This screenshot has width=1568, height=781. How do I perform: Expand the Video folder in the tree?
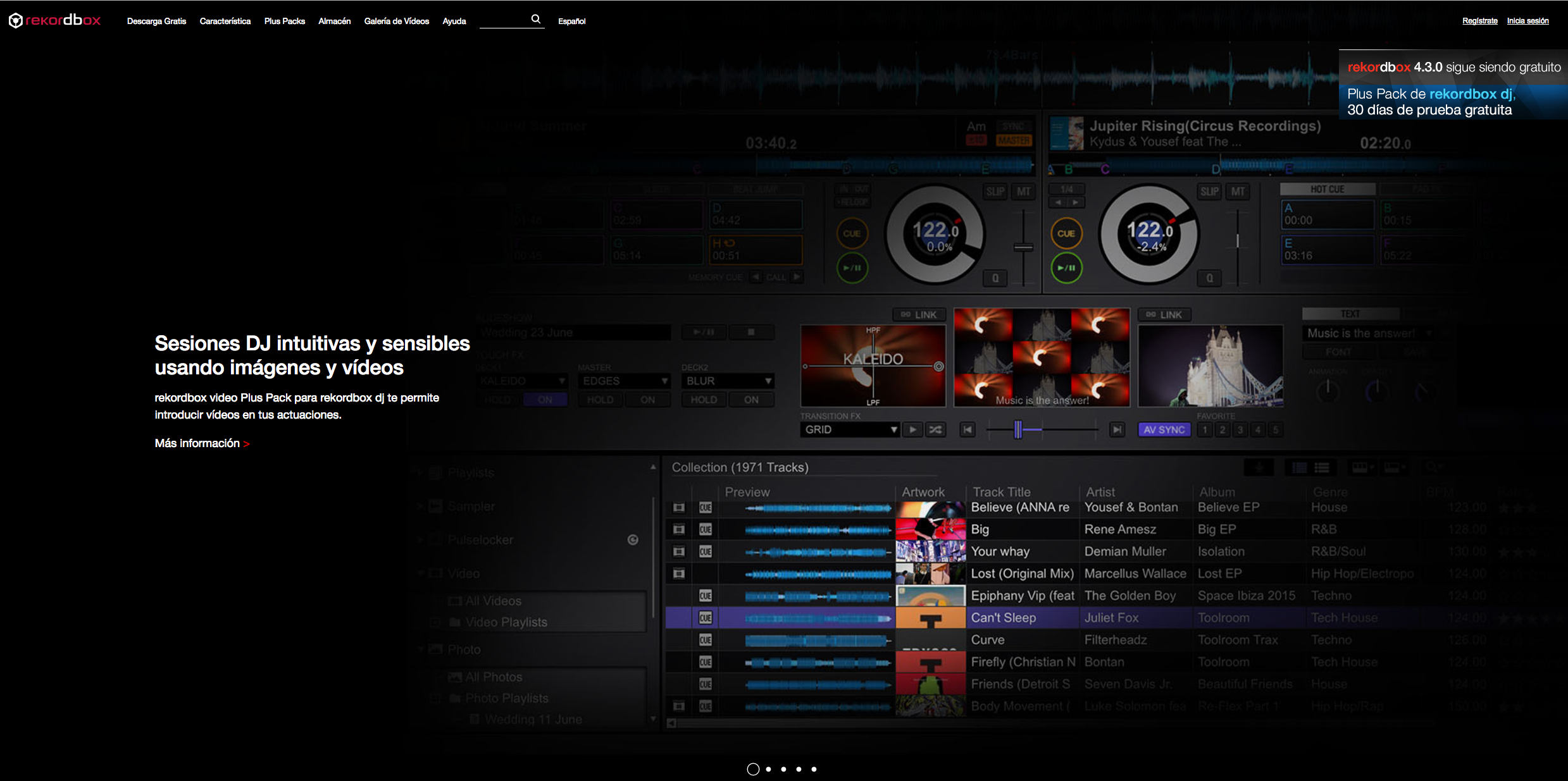[x=421, y=574]
